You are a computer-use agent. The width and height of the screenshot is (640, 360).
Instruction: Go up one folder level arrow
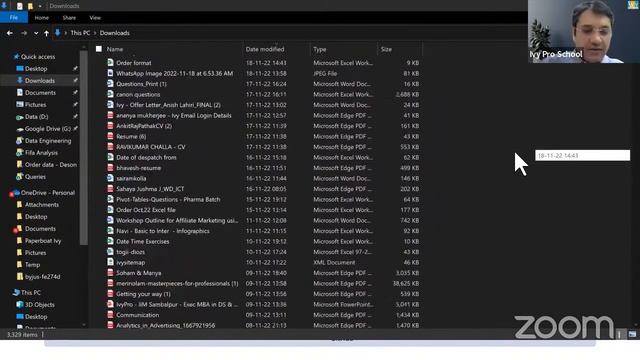47,33
